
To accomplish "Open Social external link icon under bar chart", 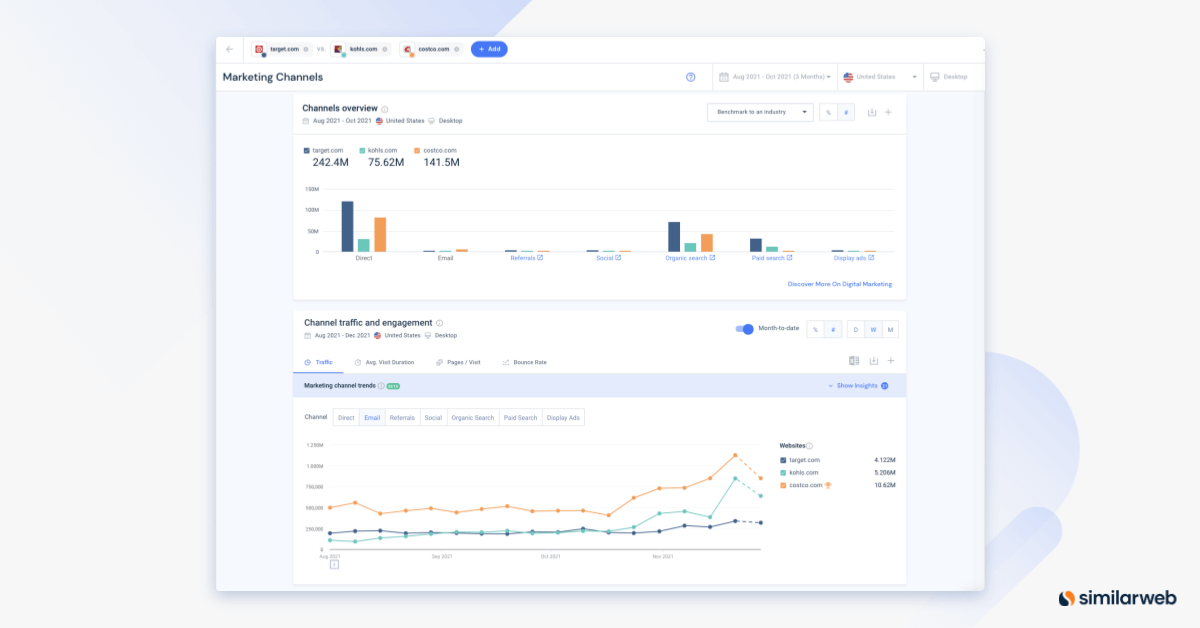I will point(618,258).
